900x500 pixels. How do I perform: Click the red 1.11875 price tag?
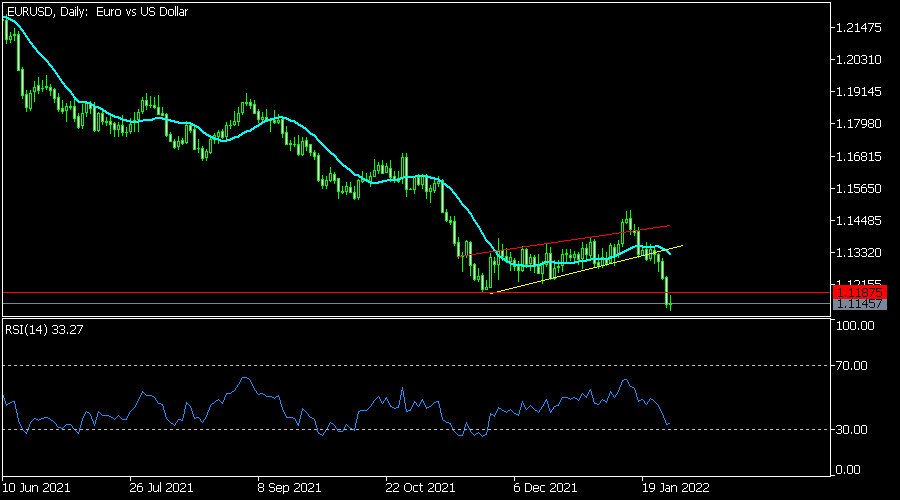tap(859, 291)
